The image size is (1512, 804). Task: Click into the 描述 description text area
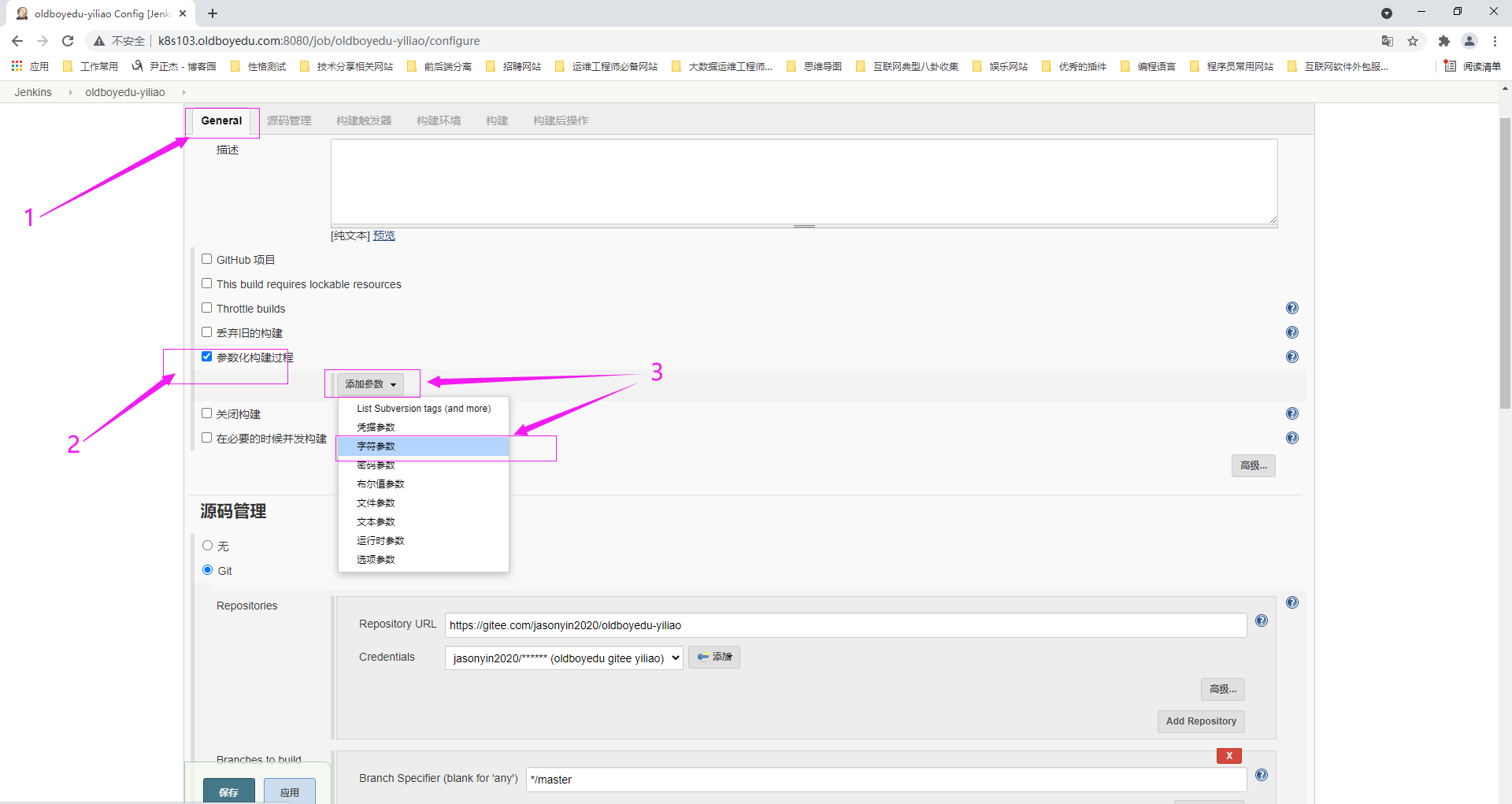coord(803,182)
